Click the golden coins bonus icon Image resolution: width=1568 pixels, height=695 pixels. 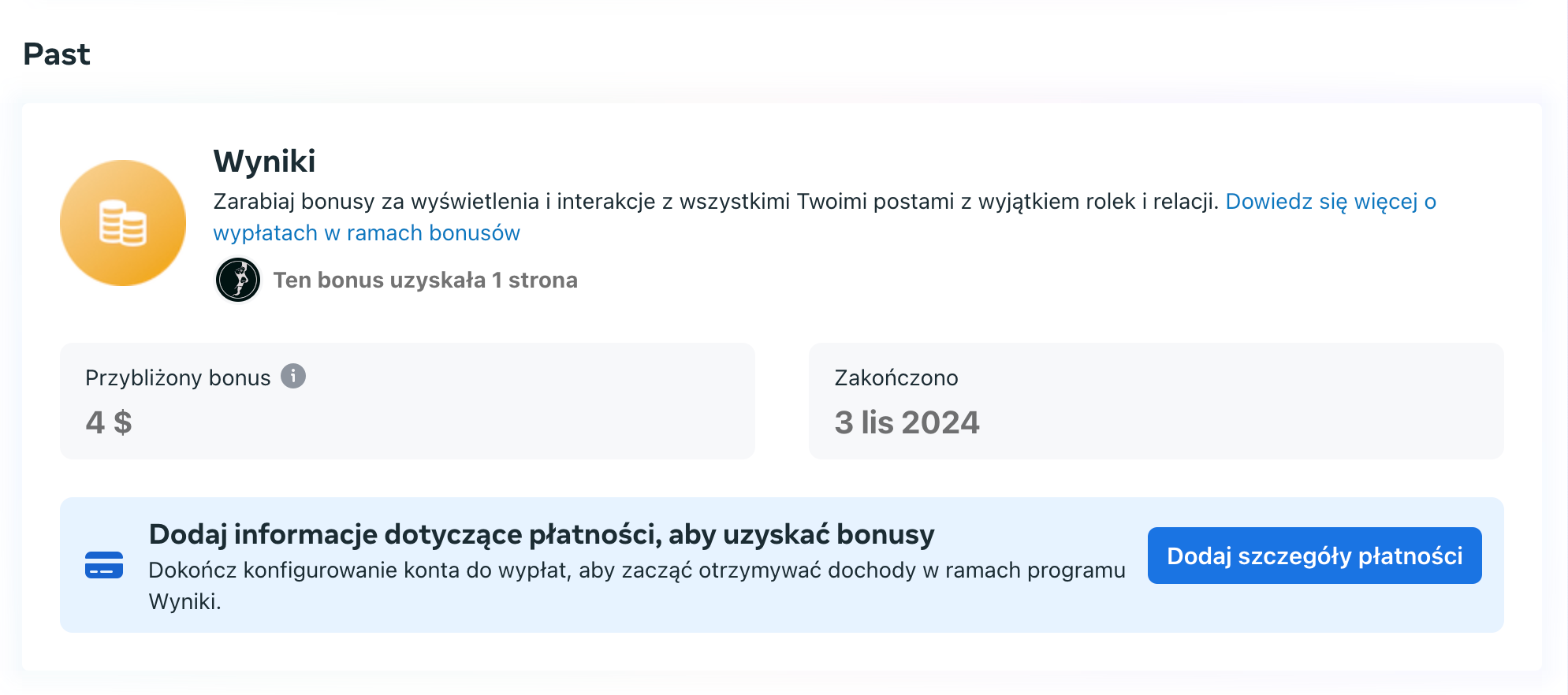123,223
